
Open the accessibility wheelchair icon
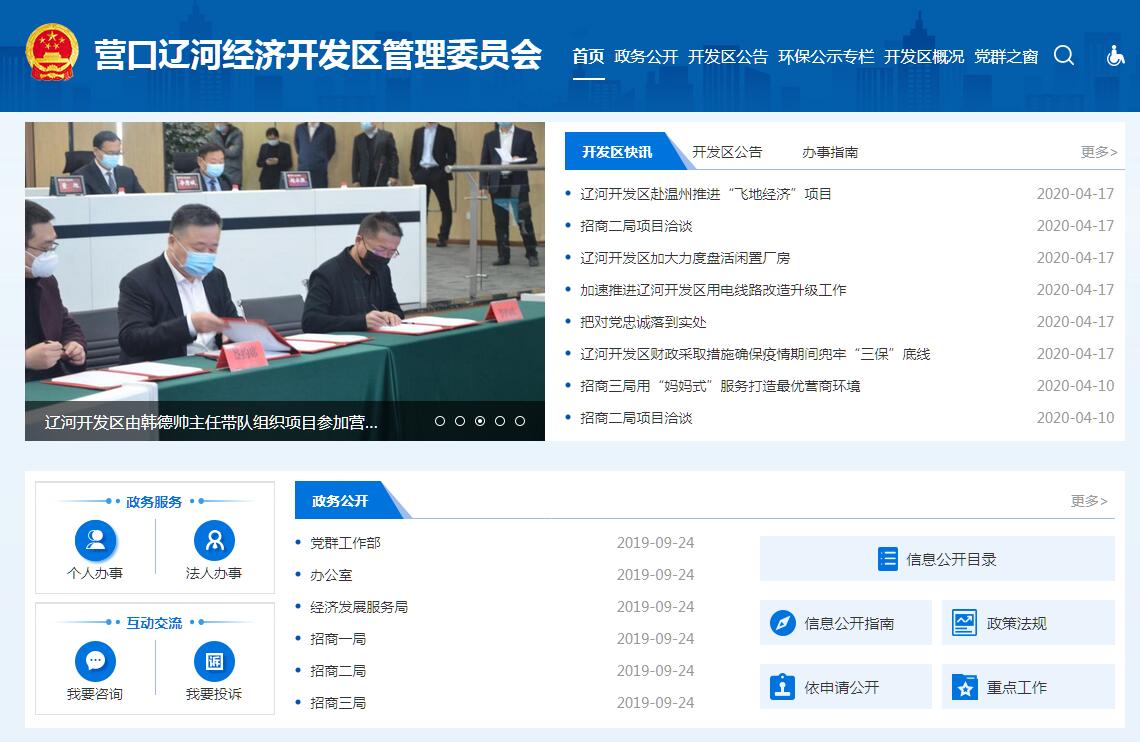(1115, 56)
